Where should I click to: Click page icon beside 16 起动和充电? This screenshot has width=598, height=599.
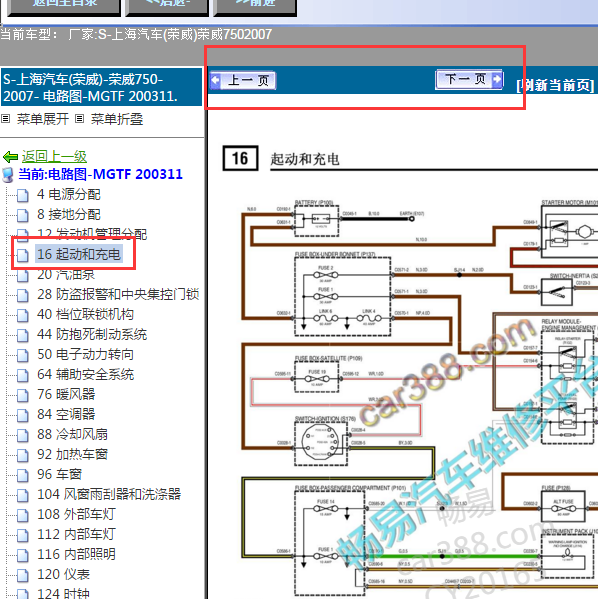pyautogui.click(x=23, y=255)
